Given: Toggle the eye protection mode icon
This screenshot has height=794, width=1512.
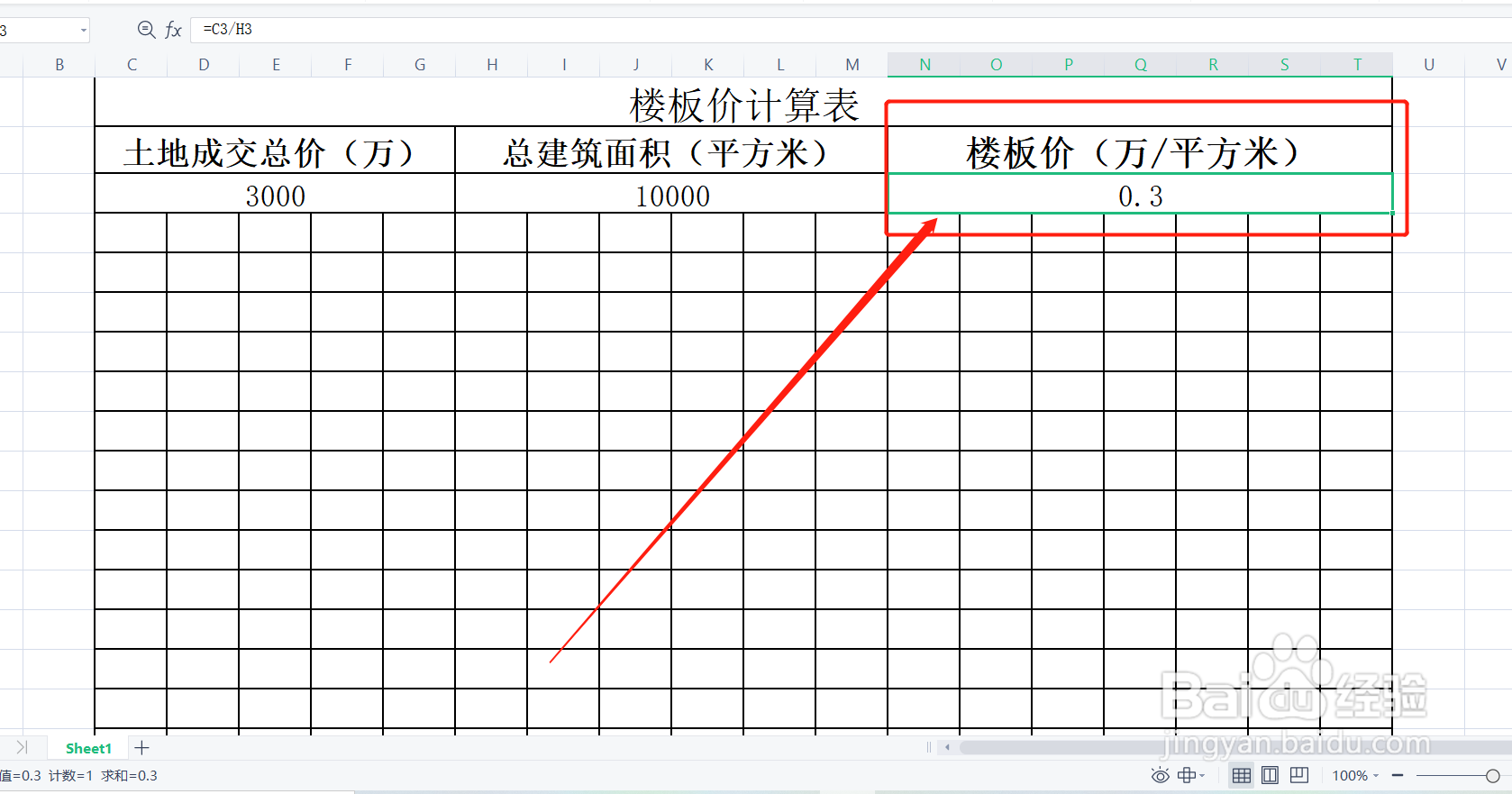Looking at the screenshot, I should pyautogui.click(x=1160, y=775).
